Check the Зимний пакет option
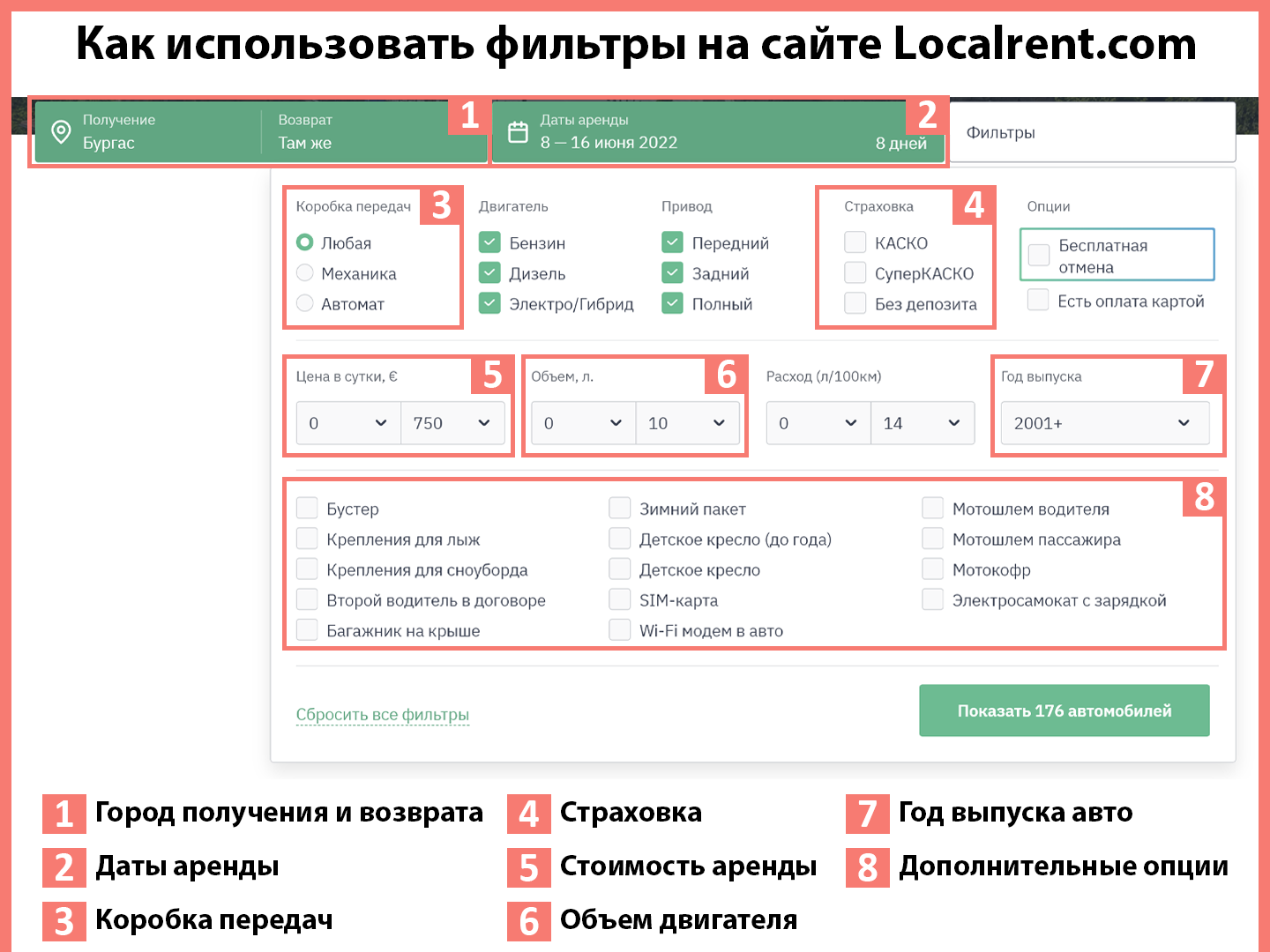Image resolution: width=1270 pixels, height=952 pixels. click(x=620, y=508)
